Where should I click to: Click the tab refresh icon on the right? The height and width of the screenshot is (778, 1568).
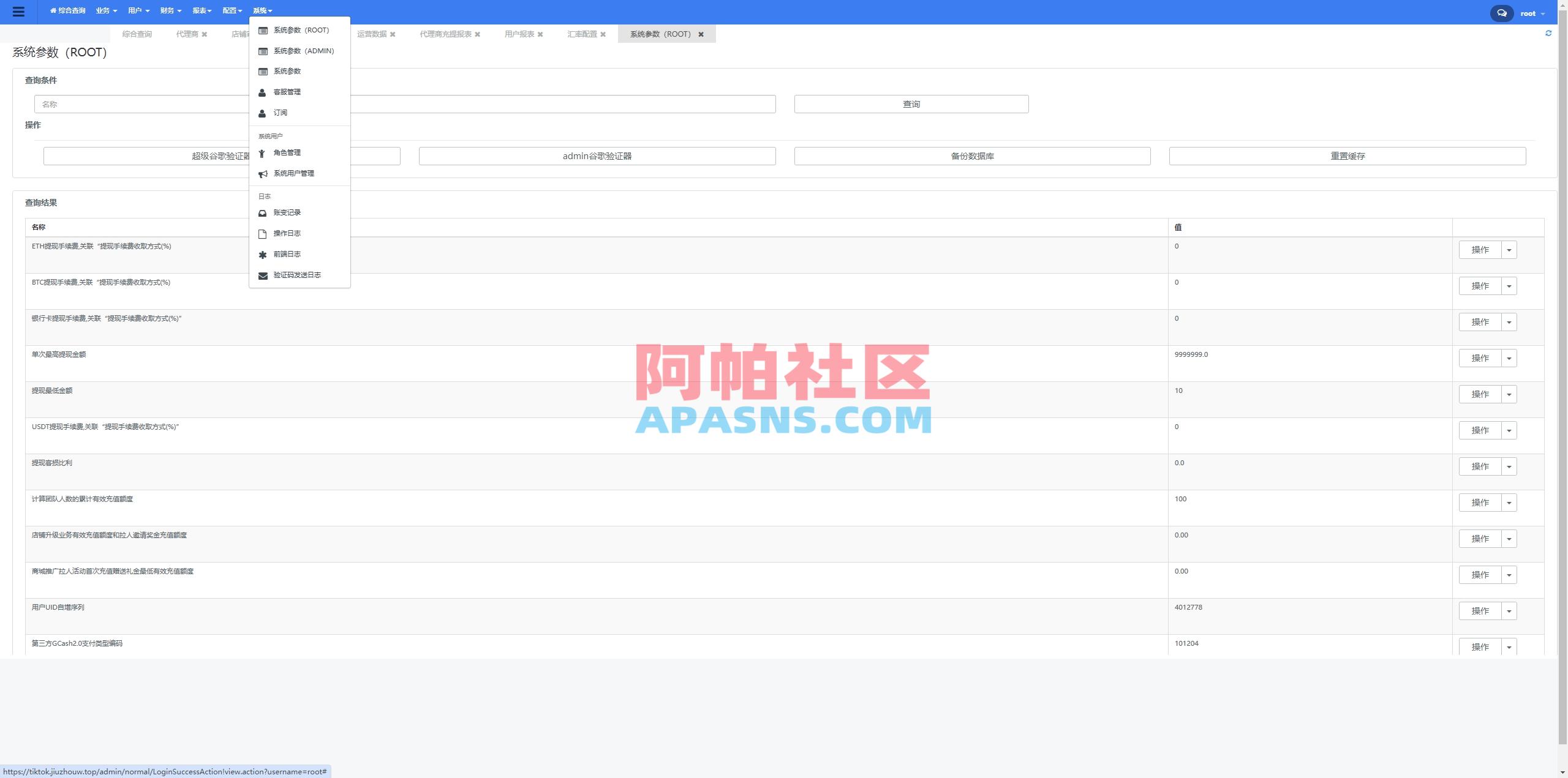(x=1549, y=33)
